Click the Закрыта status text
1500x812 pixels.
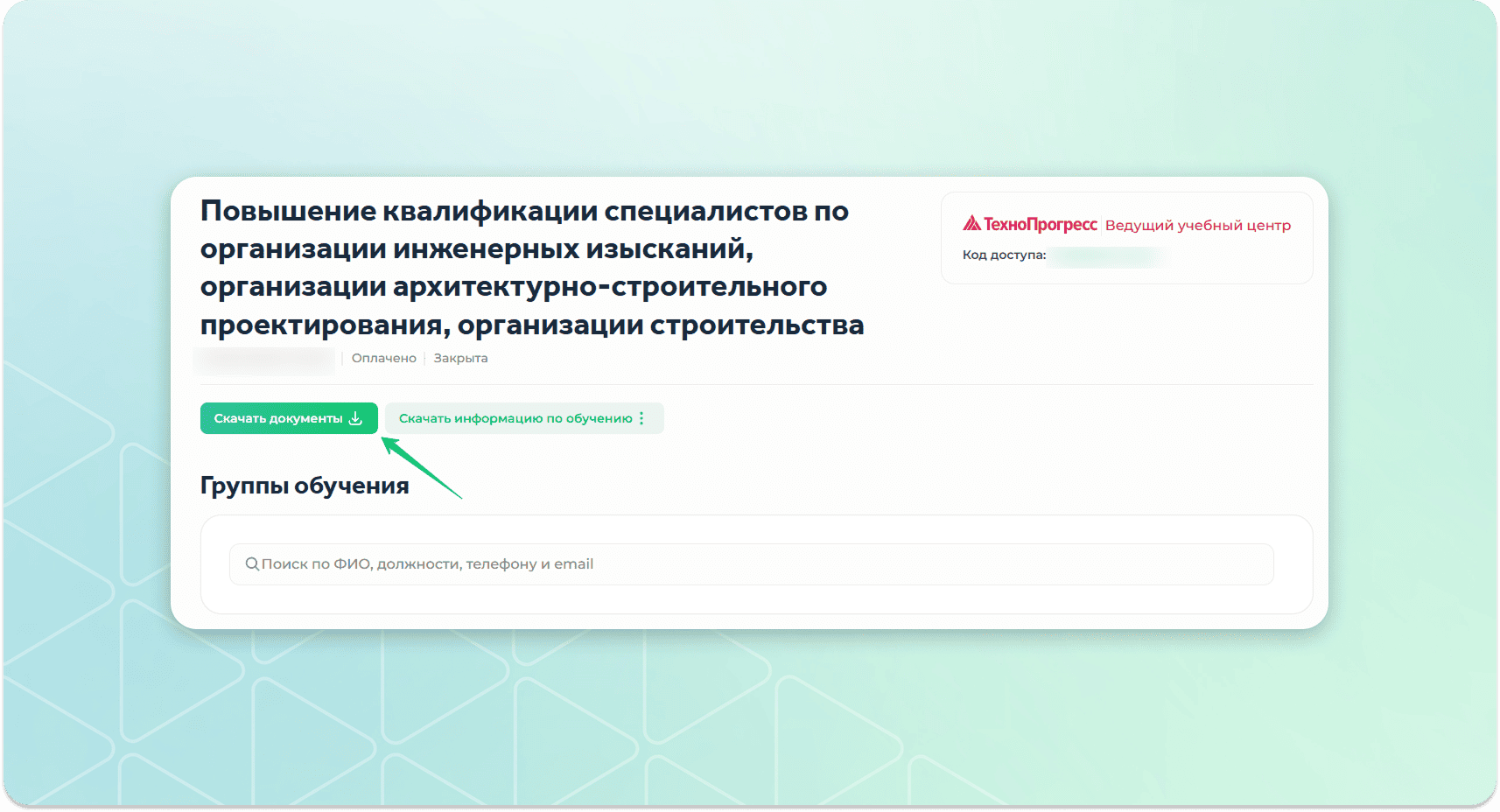460,358
